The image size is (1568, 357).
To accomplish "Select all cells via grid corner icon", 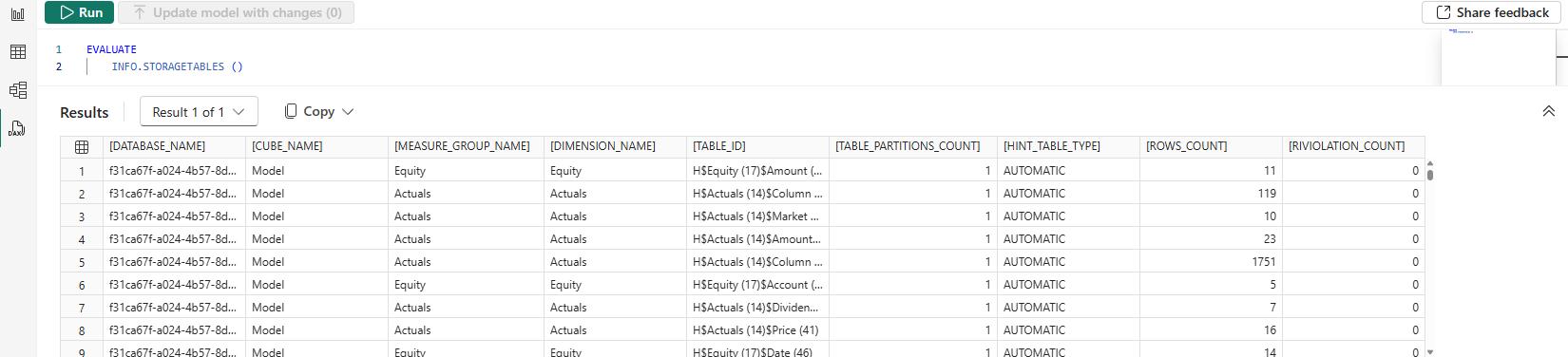I will tap(82, 146).
